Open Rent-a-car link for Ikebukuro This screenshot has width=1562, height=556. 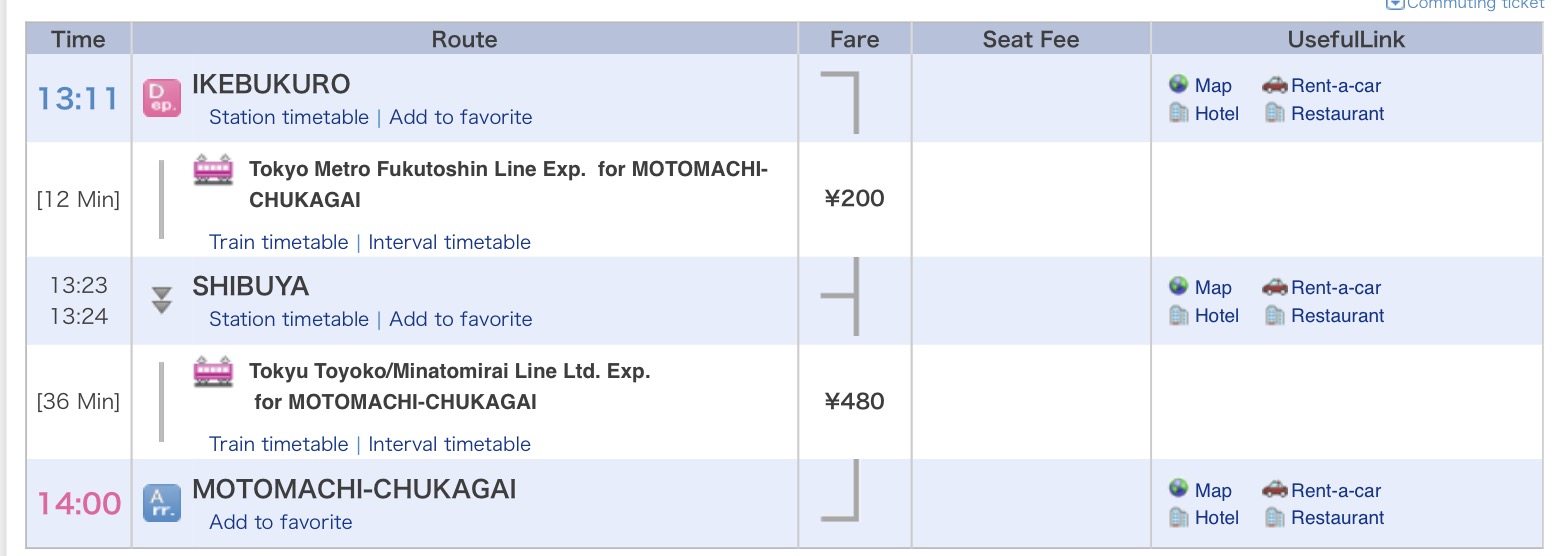pyautogui.click(x=1336, y=85)
